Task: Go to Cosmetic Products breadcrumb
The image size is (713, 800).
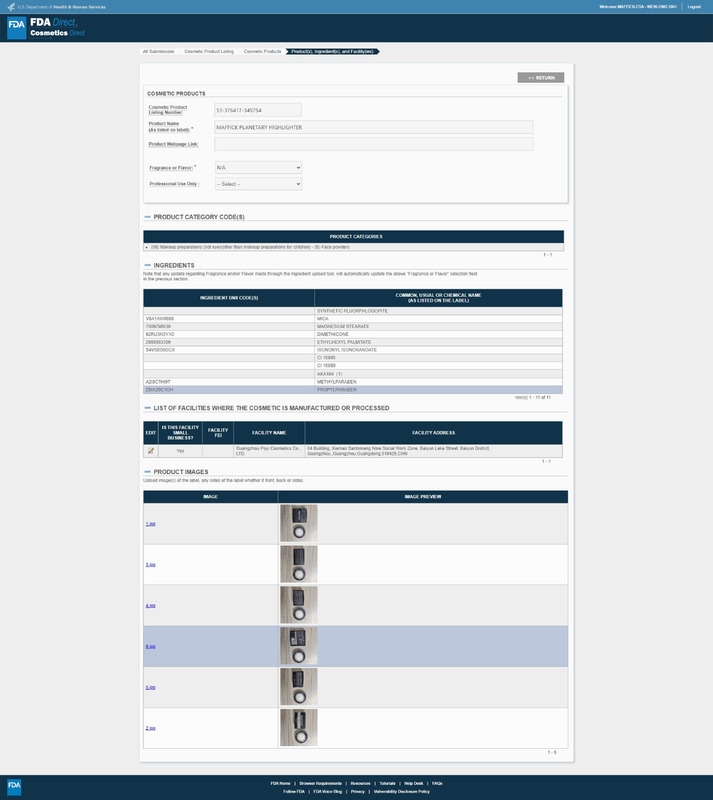Action: click(262, 51)
